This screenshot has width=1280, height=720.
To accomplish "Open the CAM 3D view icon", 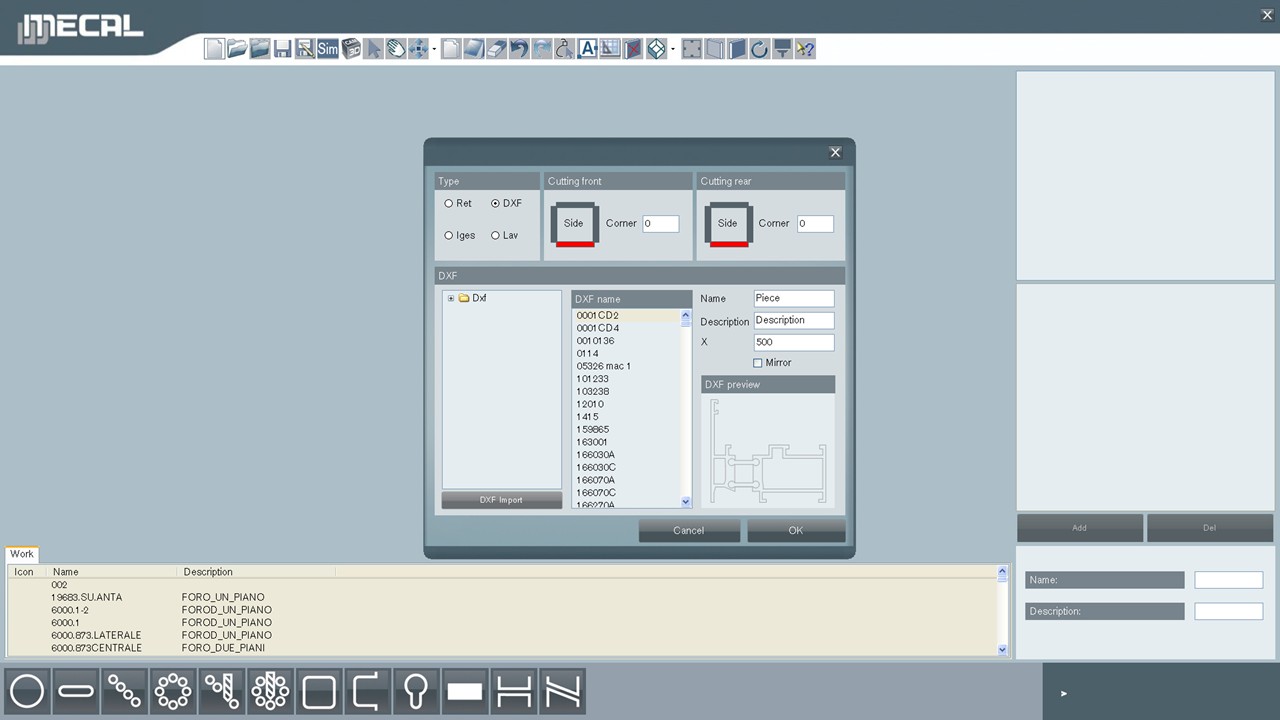I will pyautogui.click(x=351, y=48).
